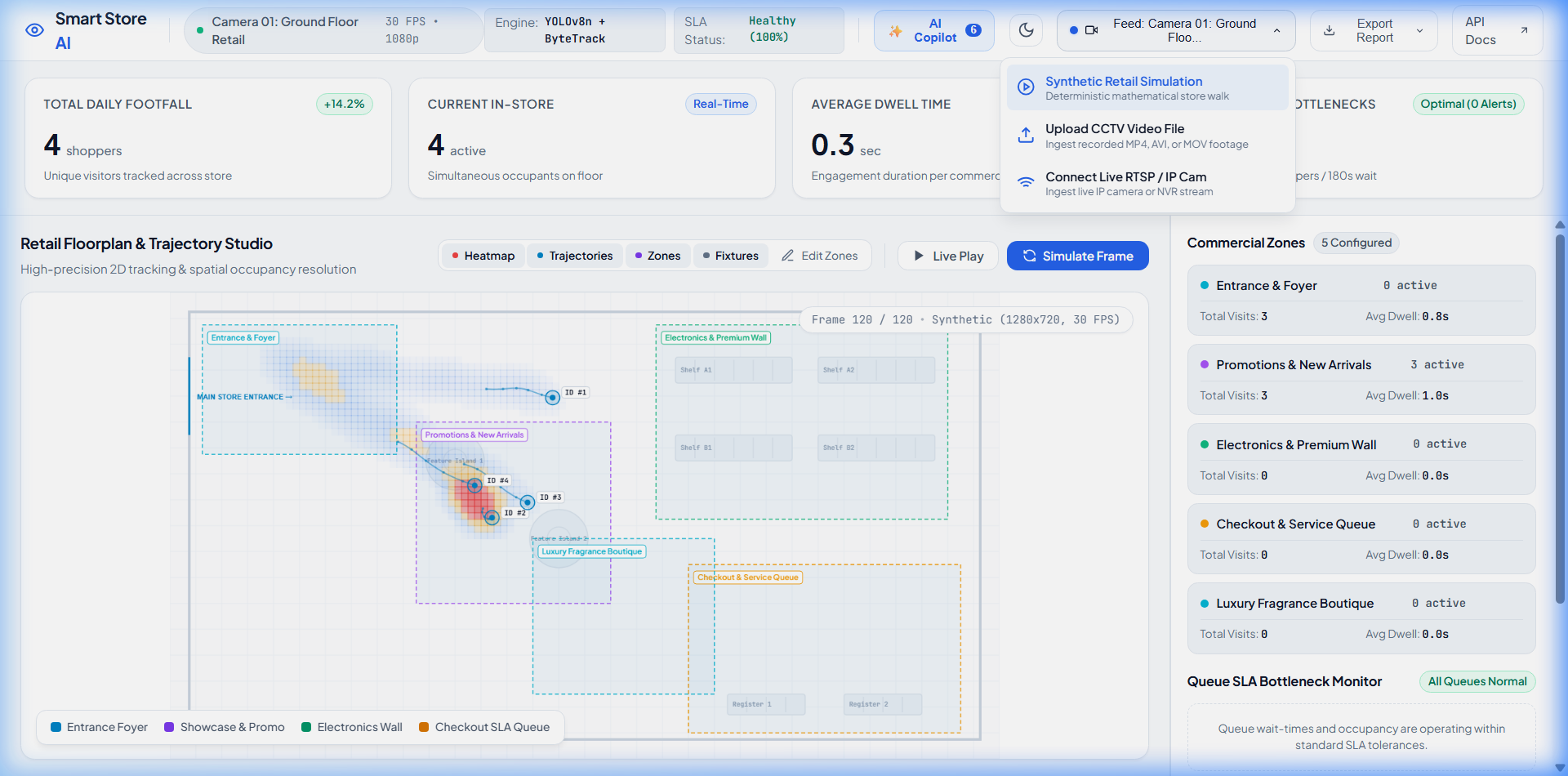This screenshot has height=776, width=1568.
Task: Click the 5 Configured zones badge
Action: point(1356,243)
